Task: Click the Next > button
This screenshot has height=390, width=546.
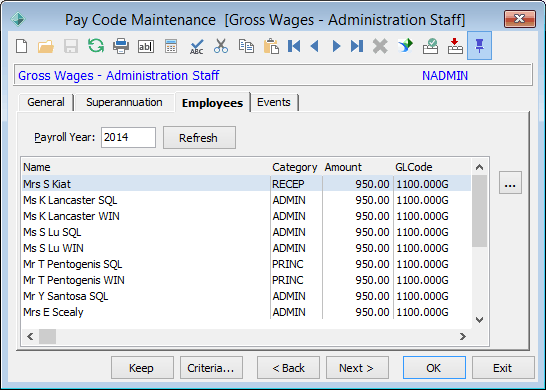Action: (357, 368)
